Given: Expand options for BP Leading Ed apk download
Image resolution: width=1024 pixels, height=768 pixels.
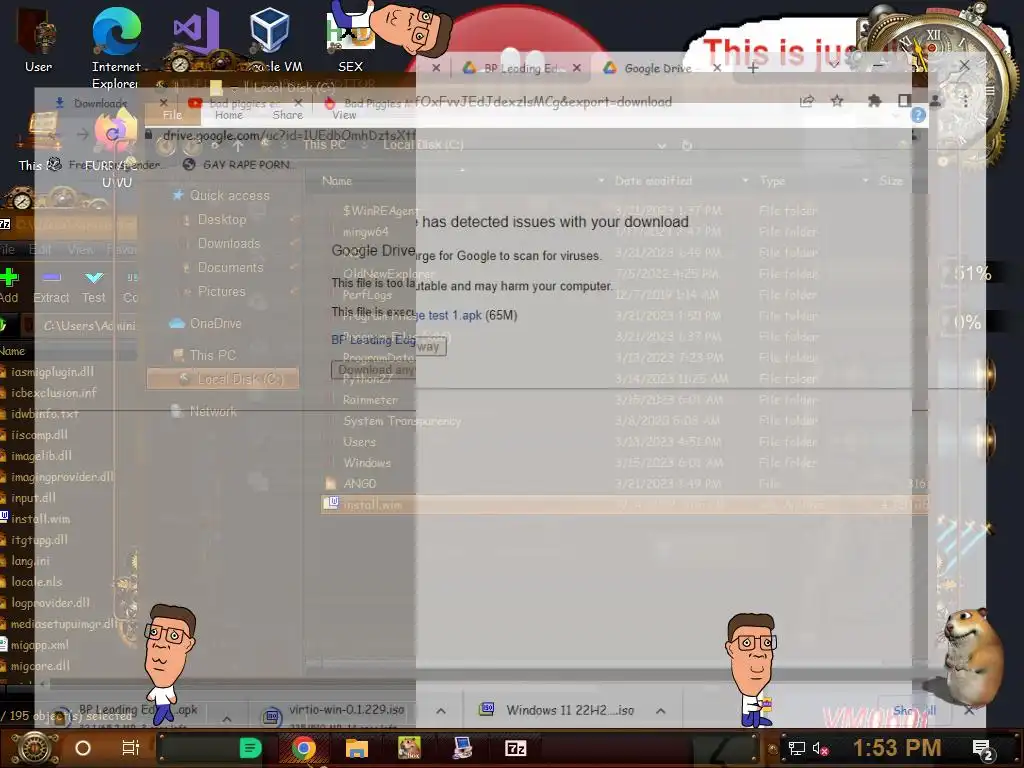Looking at the screenshot, I should pos(227,718).
